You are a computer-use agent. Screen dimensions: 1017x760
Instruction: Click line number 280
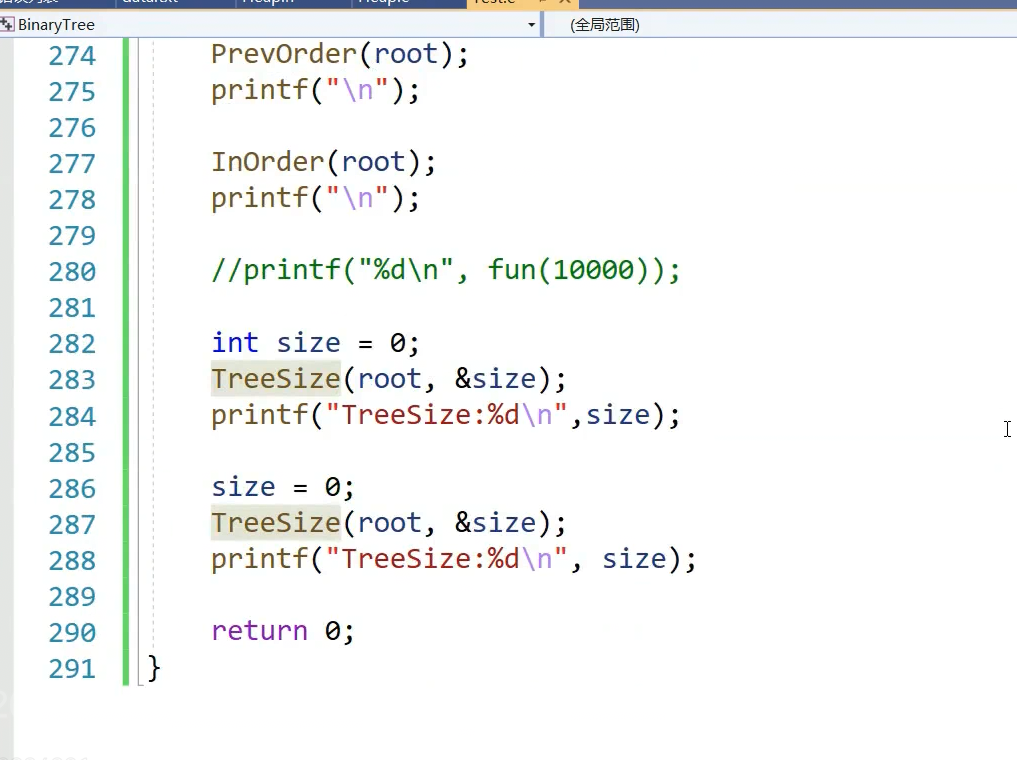pyautogui.click(x=72, y=272)
